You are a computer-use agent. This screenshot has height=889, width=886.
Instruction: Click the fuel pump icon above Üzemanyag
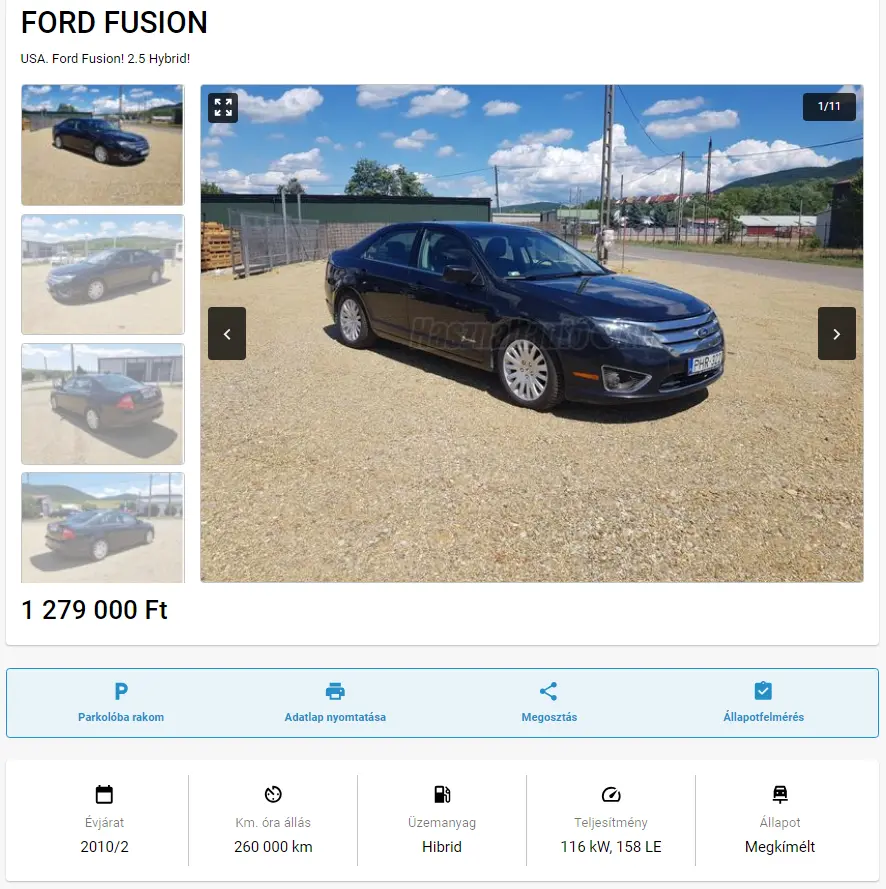coord(442,794)
